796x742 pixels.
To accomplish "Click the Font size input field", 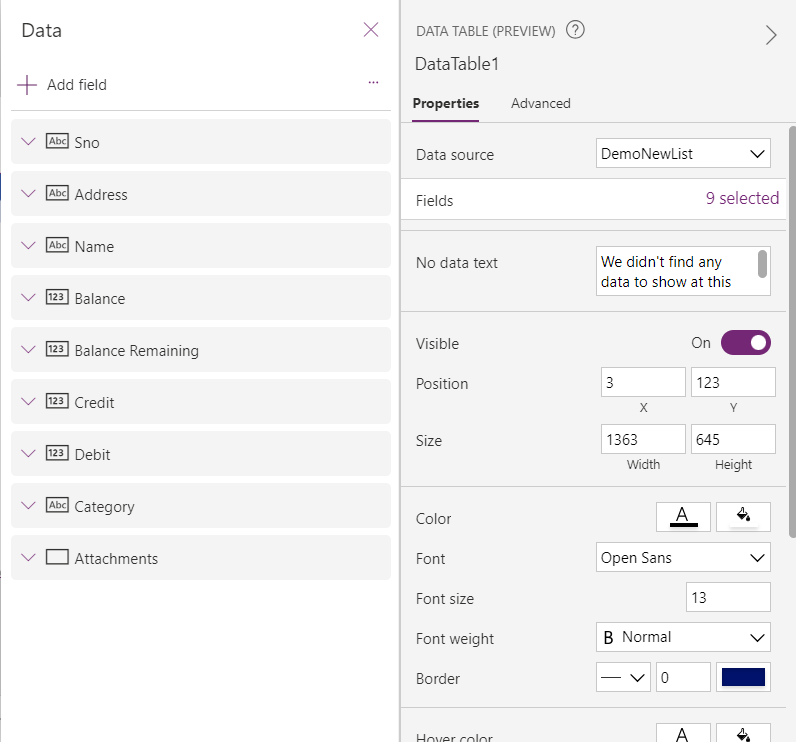I will 728,597.
